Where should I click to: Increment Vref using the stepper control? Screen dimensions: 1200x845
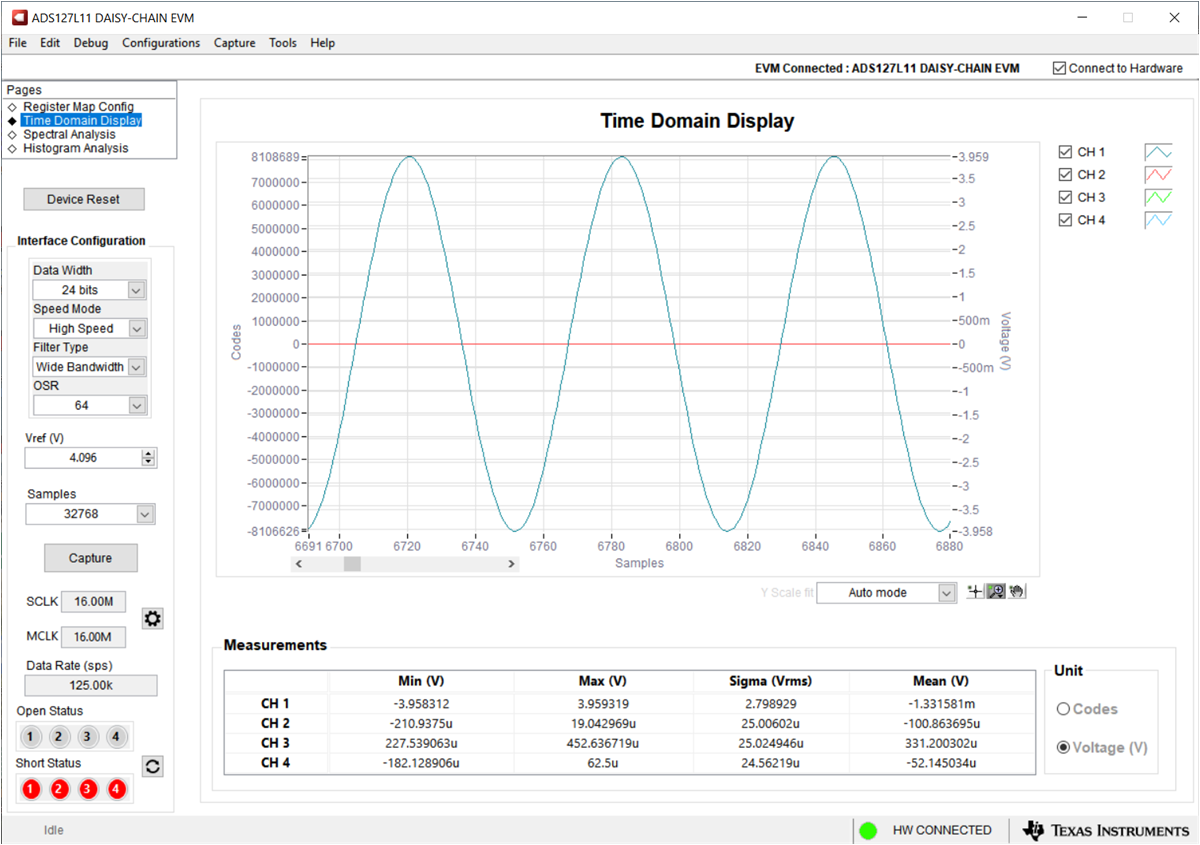pyautogui.click(x=148, y=453)
